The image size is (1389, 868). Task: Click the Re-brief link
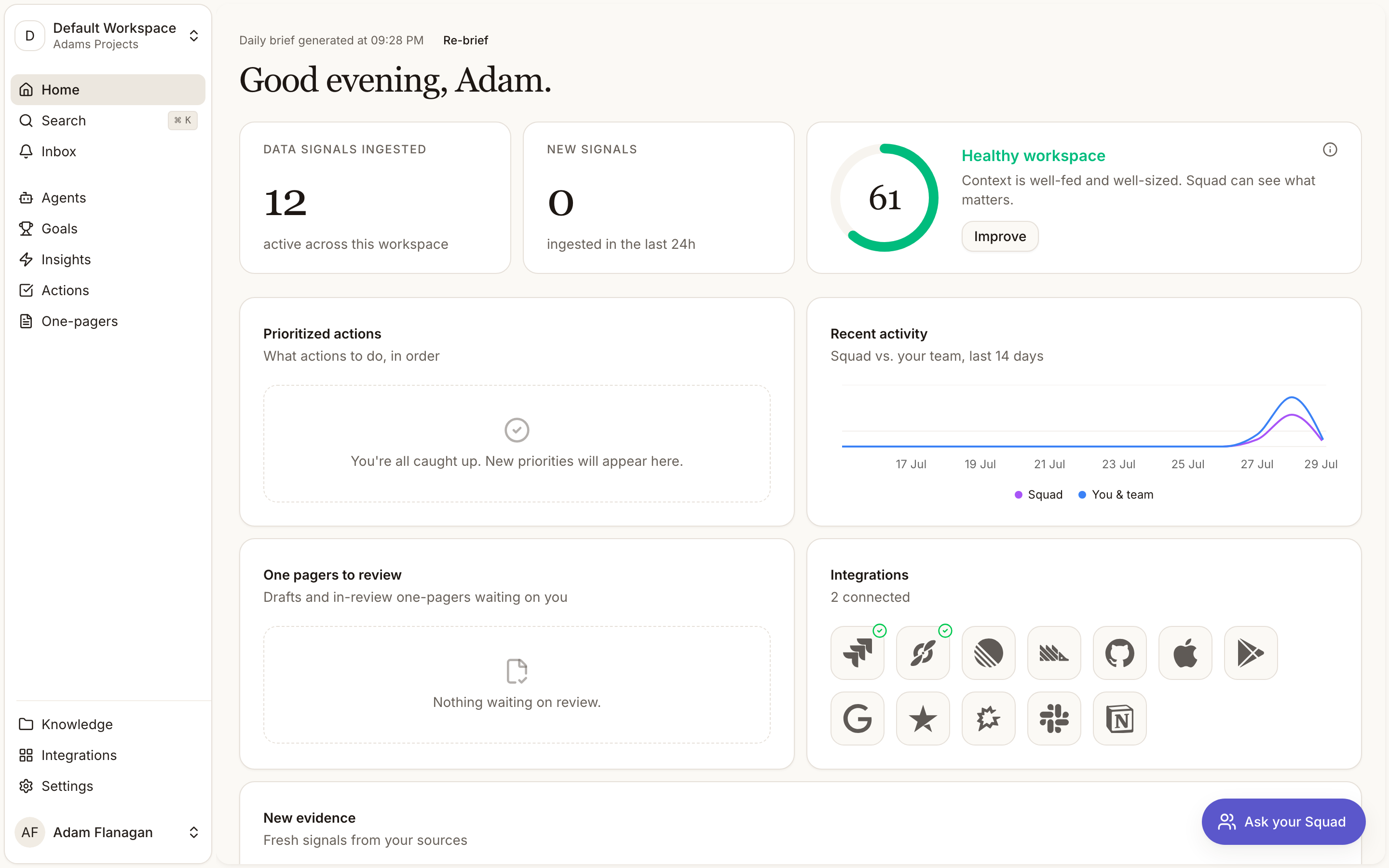pos(465,40)
